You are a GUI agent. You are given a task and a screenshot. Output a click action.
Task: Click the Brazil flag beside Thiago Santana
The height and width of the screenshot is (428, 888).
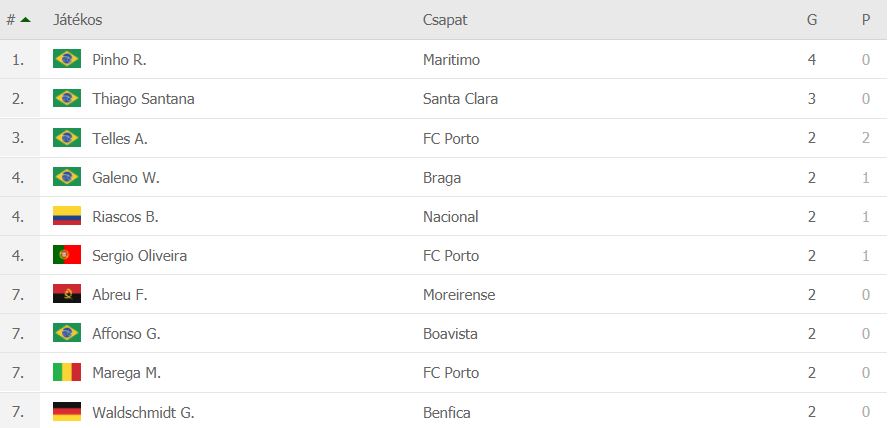click(67, 98)
